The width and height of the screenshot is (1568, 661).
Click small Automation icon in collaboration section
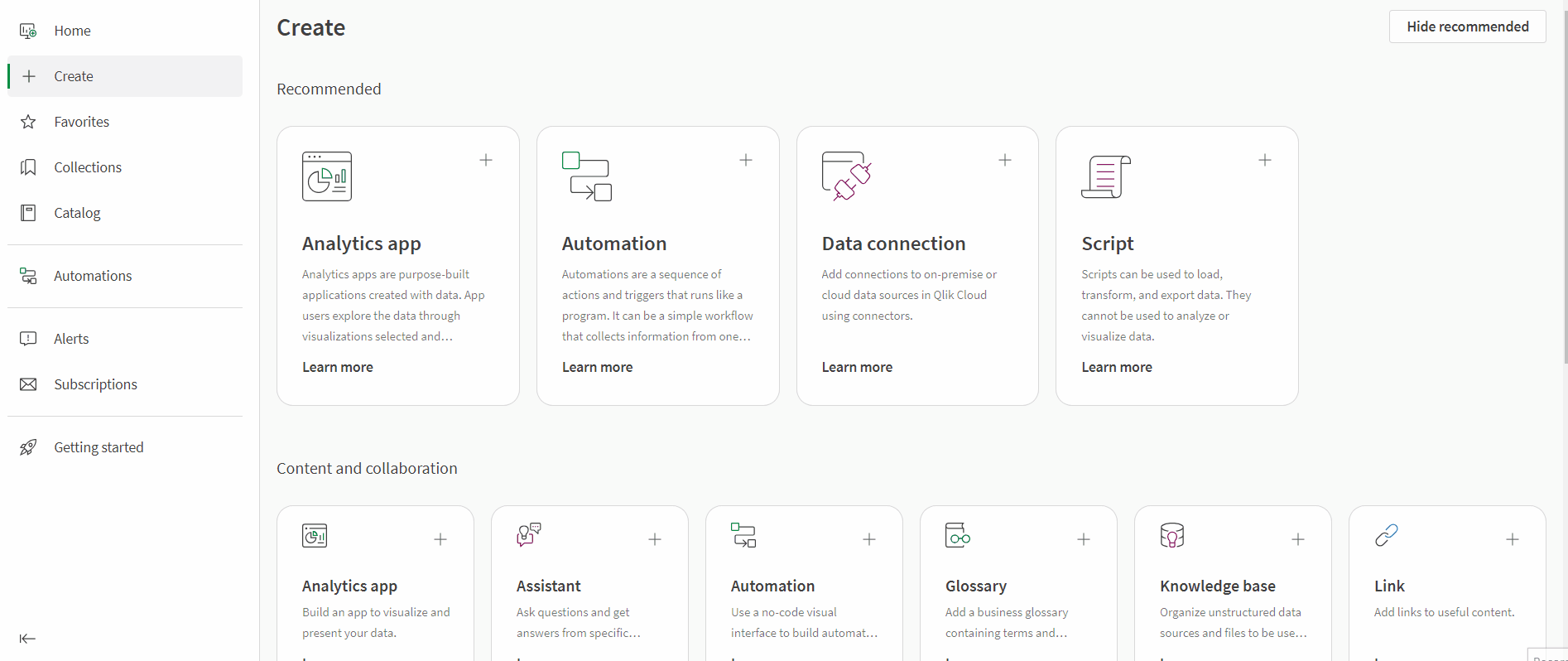click(x=743, y=535)
